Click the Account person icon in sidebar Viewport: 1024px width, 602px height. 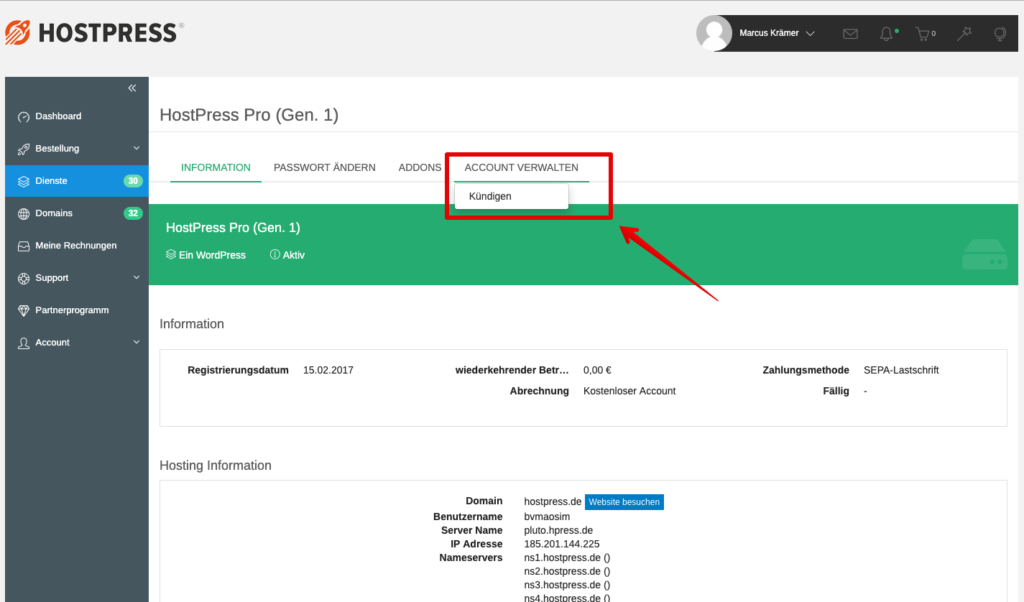24,343
